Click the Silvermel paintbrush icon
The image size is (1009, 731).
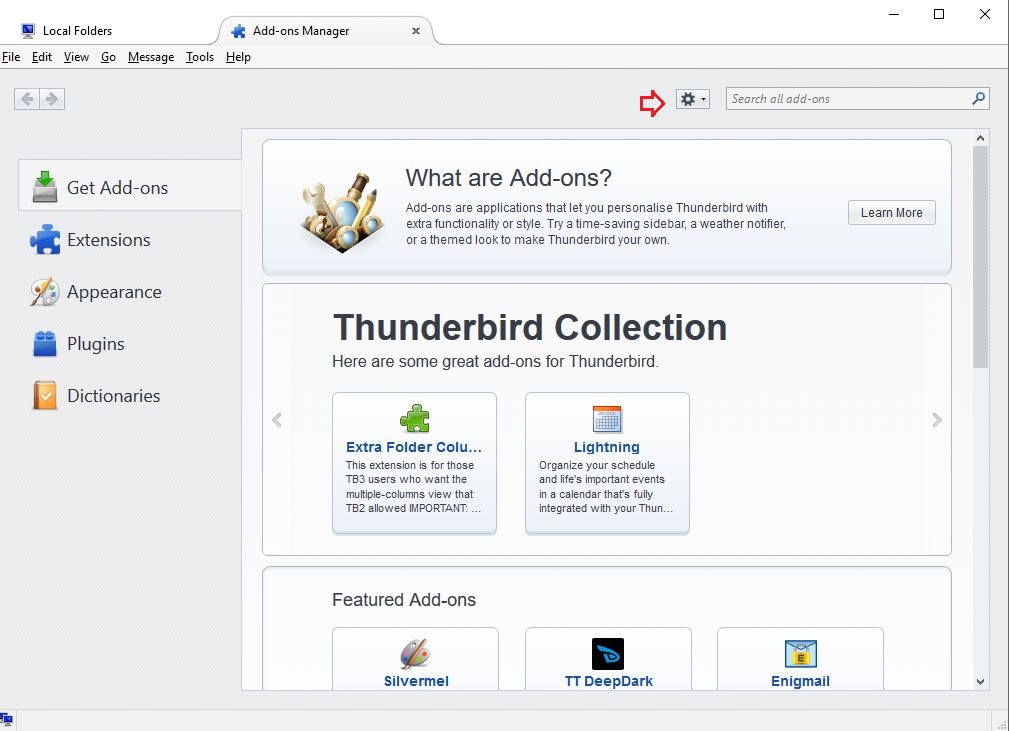coord(415,654)
